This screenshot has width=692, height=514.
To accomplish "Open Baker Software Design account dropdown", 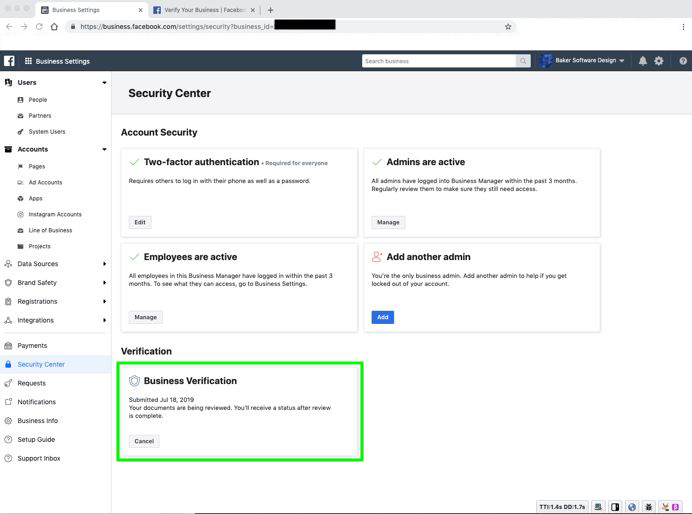I will pyautogui.click(x=582, y=60).
